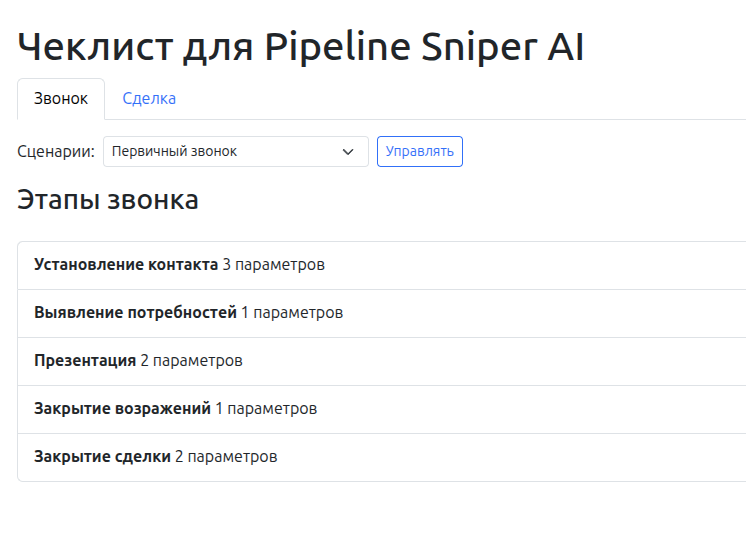Viewport: 746px width, 534px height.
Task: Click "2 параметров" next to Презентация
Action: tap(191, 361)
